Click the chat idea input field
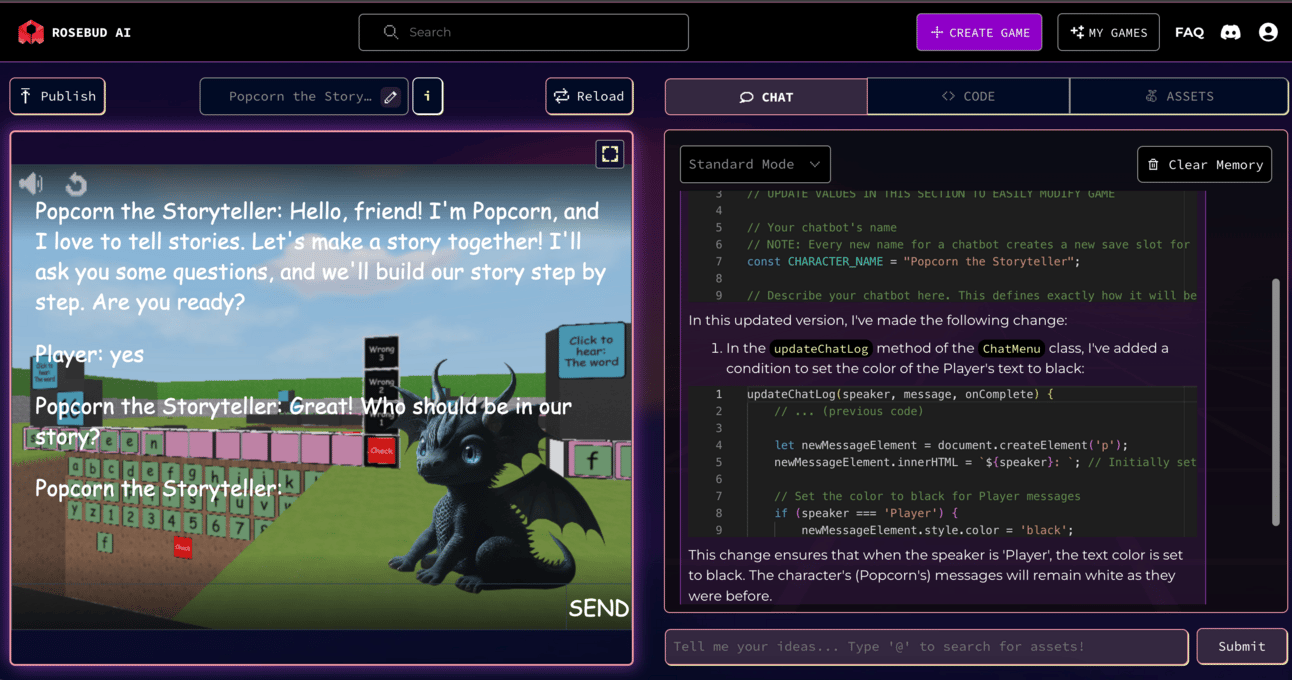 927,646
